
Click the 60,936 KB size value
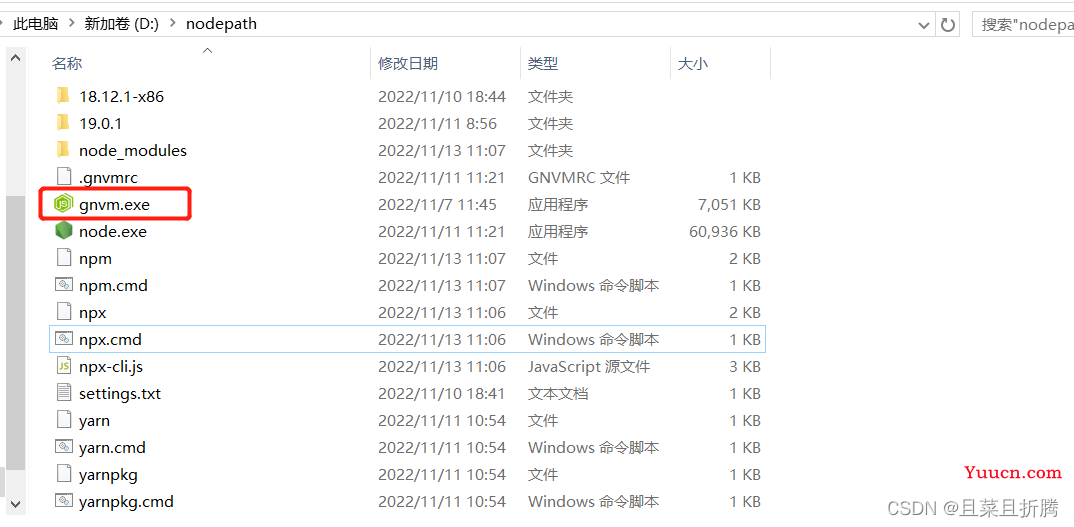pyautogui.click(x=725, y=232)
